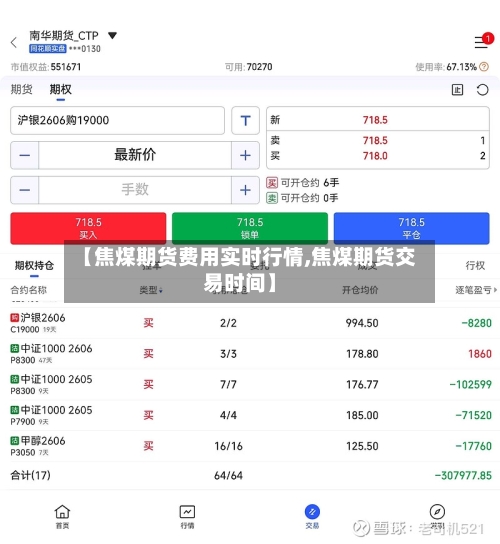
Task: Decrease price with the minus button
Action: click(25, 155)
